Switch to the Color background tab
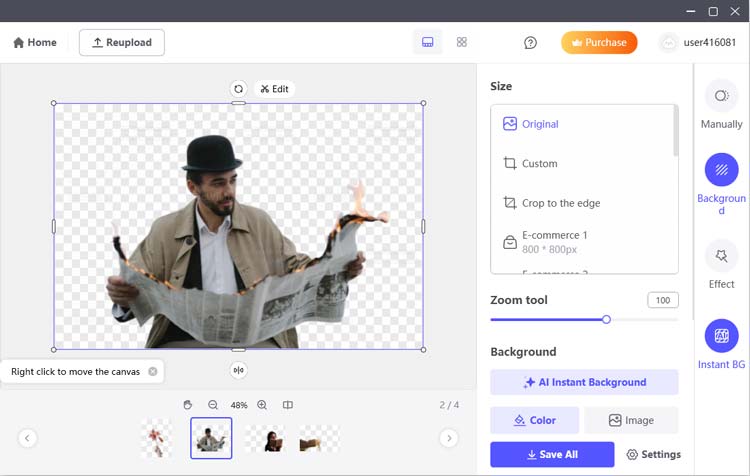 [534, 420]
